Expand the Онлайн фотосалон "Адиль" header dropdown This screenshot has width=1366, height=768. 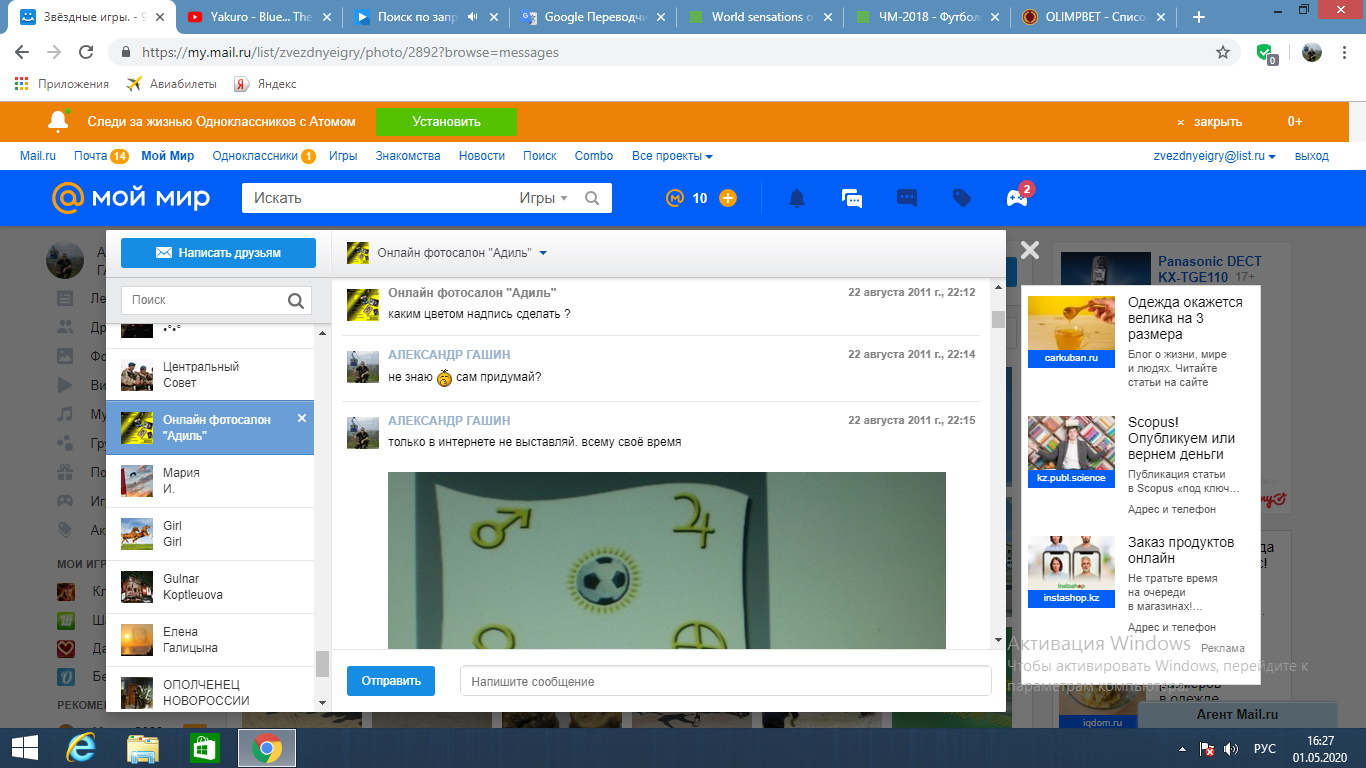(x=543, y=253)
